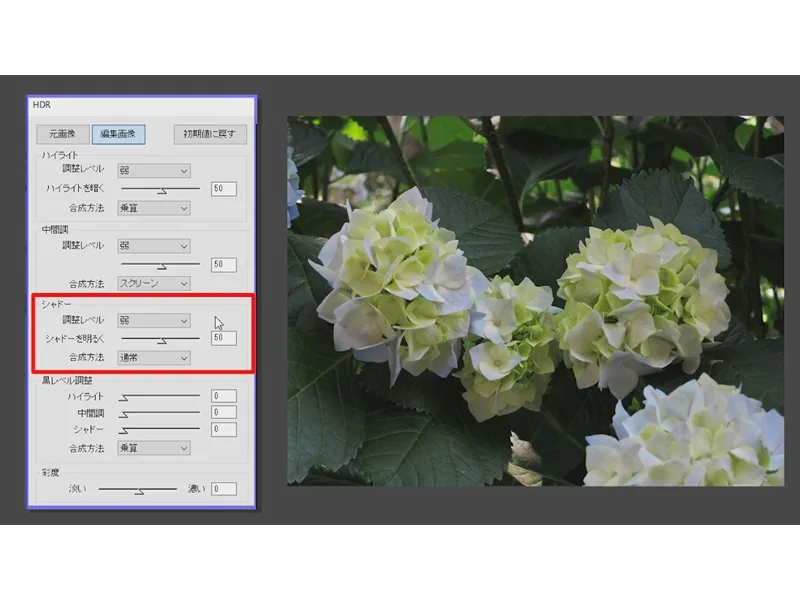Select the 編集画像 (edited image) view button
The width and height of the screenshot is (800, 600).
point(119,133)
